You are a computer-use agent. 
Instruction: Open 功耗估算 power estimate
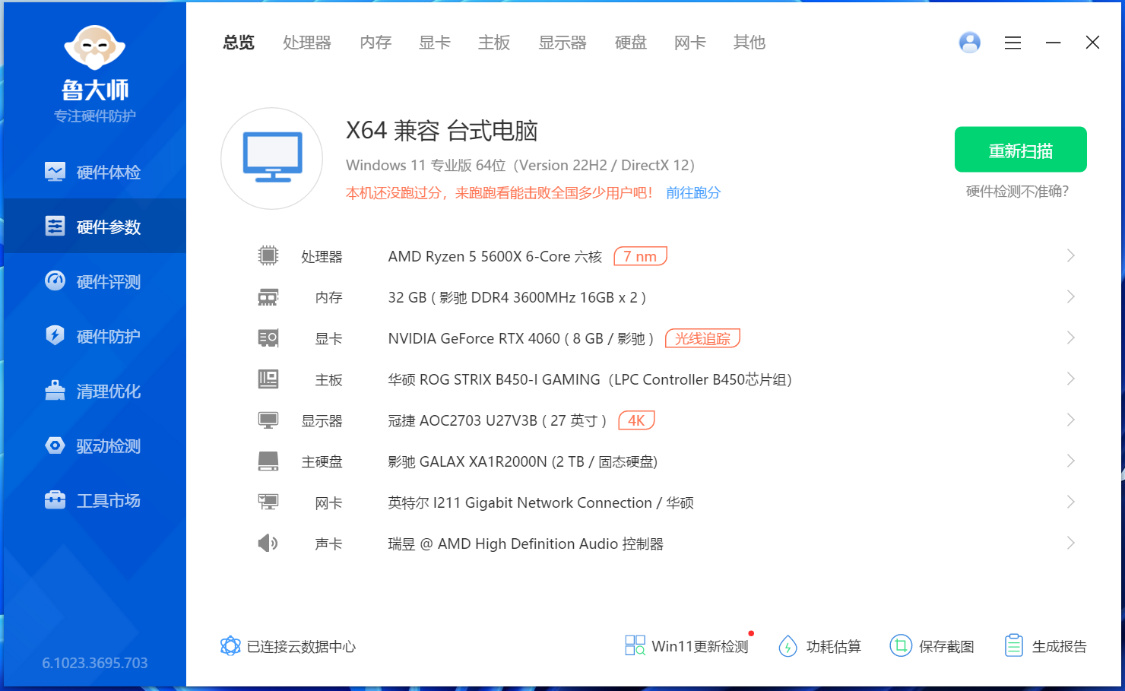[x=819, y=646]
